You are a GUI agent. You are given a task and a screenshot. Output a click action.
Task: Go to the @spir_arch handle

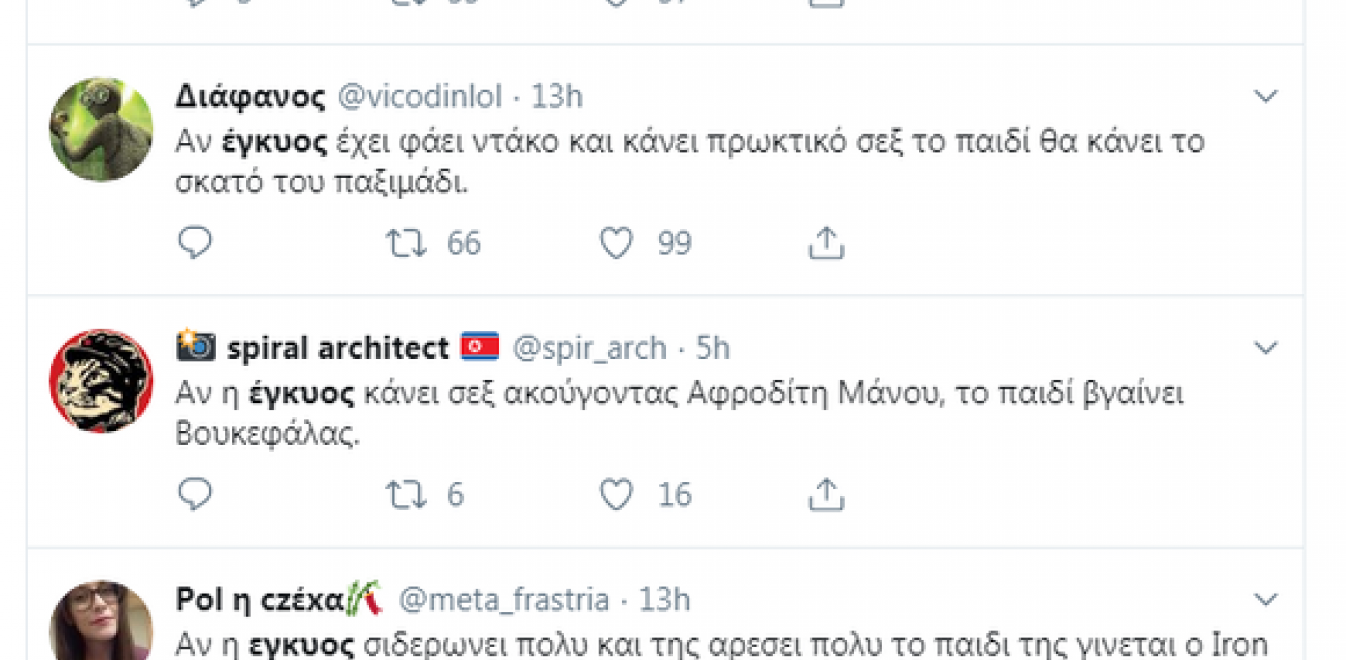tap(589, 348)
